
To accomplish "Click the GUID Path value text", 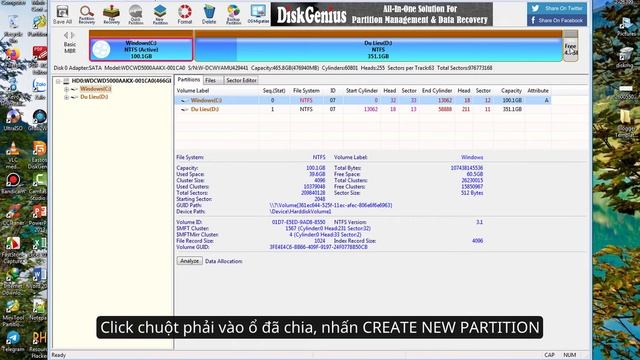I will pyautogui.click(x=331, y=205).
